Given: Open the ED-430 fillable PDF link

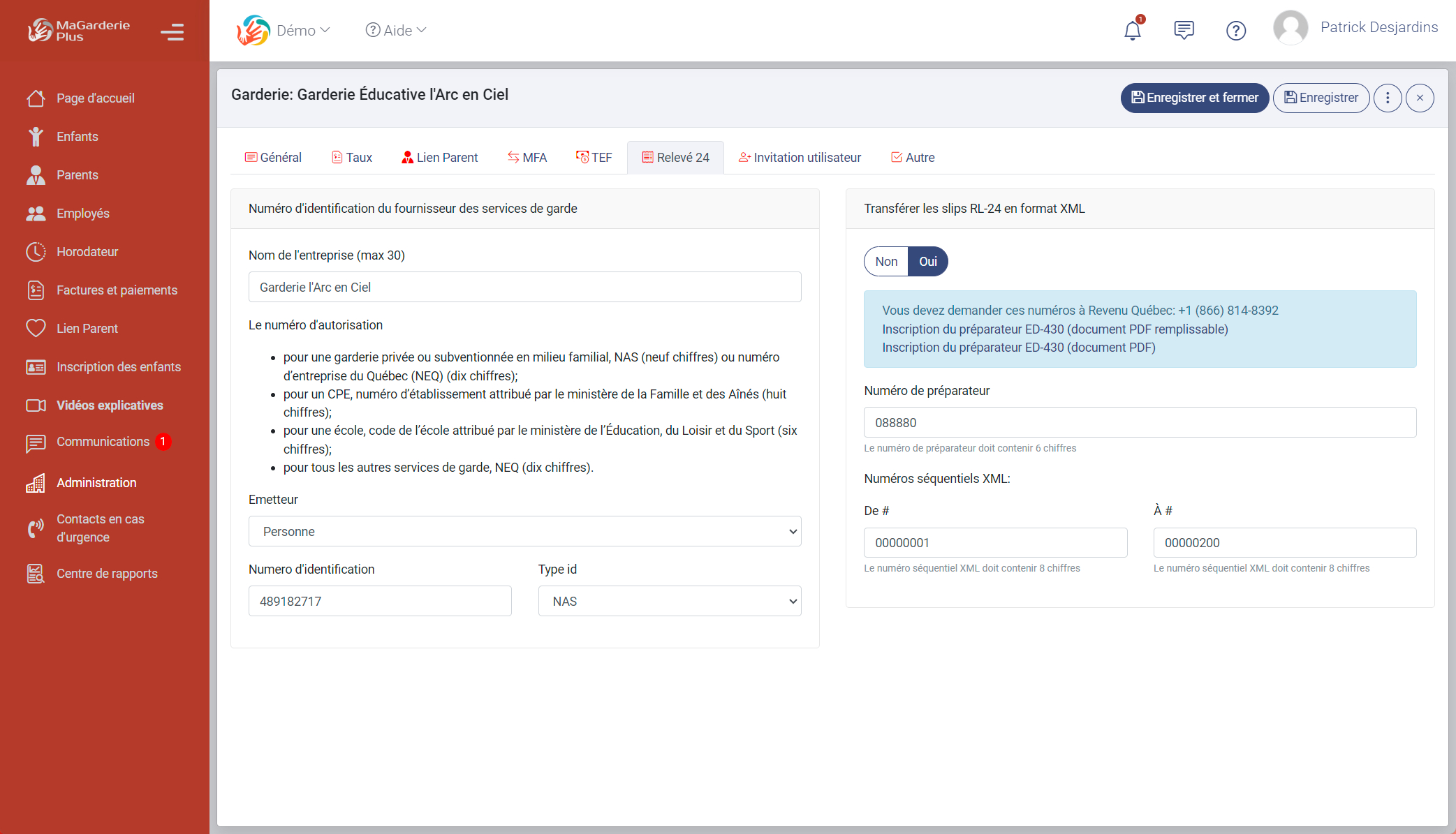Looking at the screenshot, I should 1054,329.
